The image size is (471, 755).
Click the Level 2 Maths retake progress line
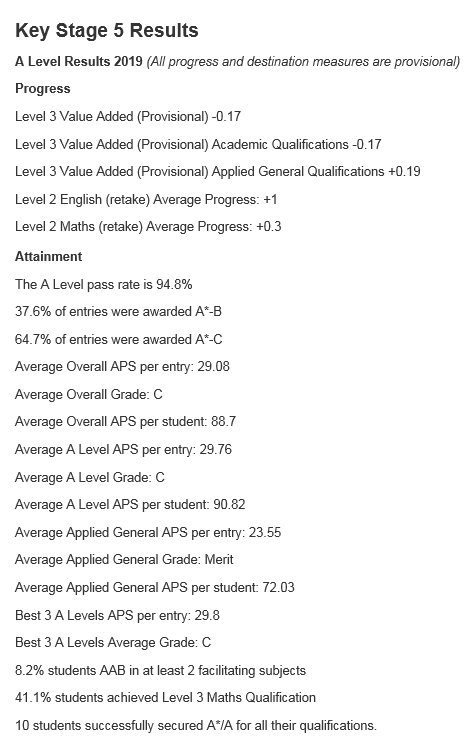tap(148, 227)
